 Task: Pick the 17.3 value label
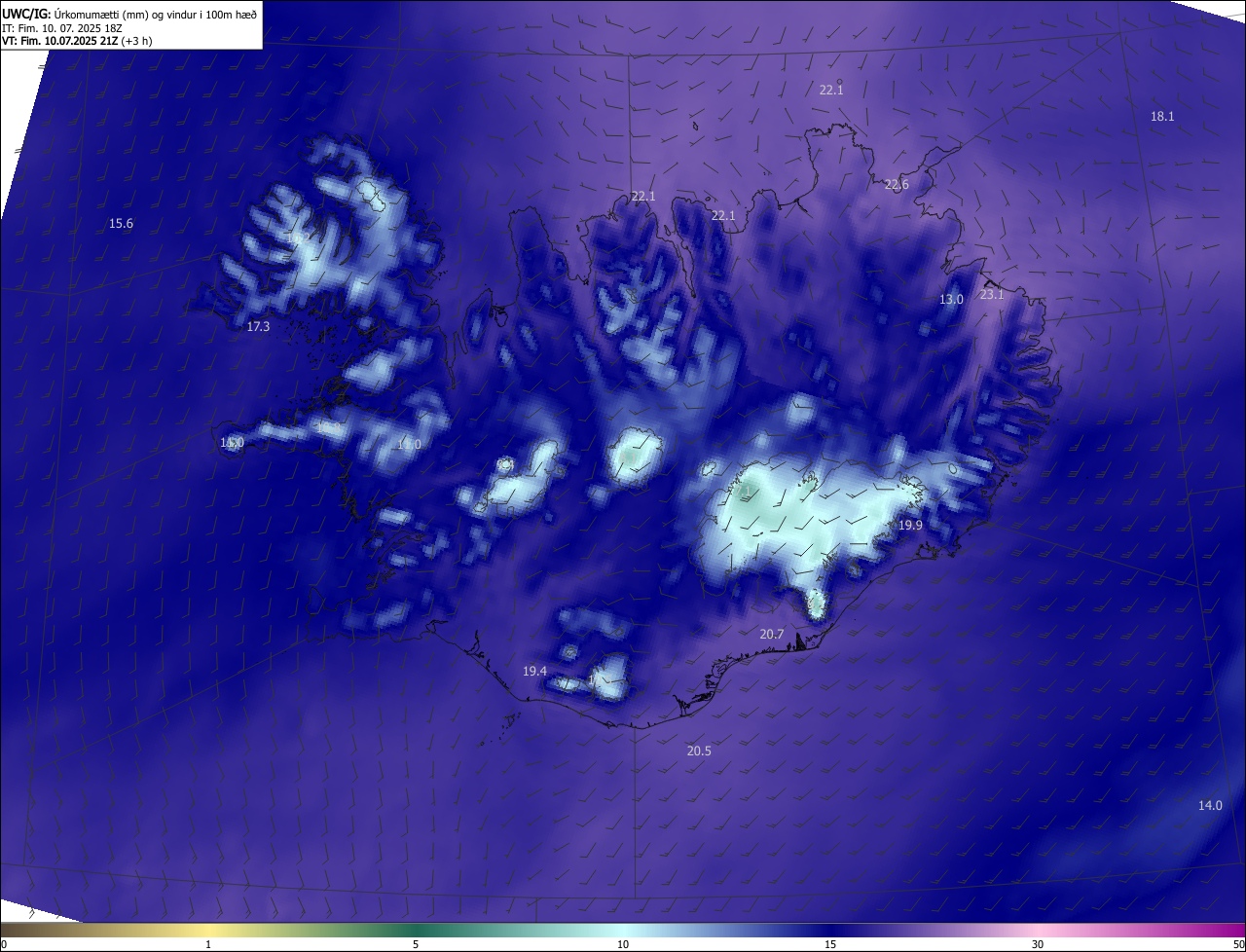258,326
